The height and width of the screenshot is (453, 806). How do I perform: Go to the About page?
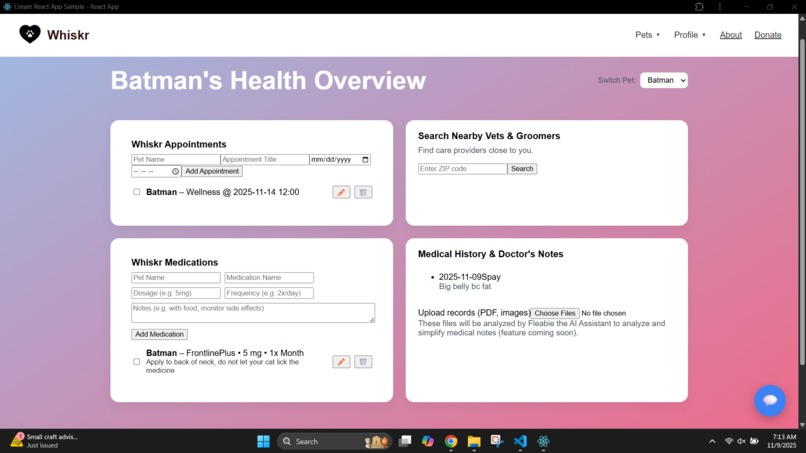pyautogui.click(x=730, y=35)
